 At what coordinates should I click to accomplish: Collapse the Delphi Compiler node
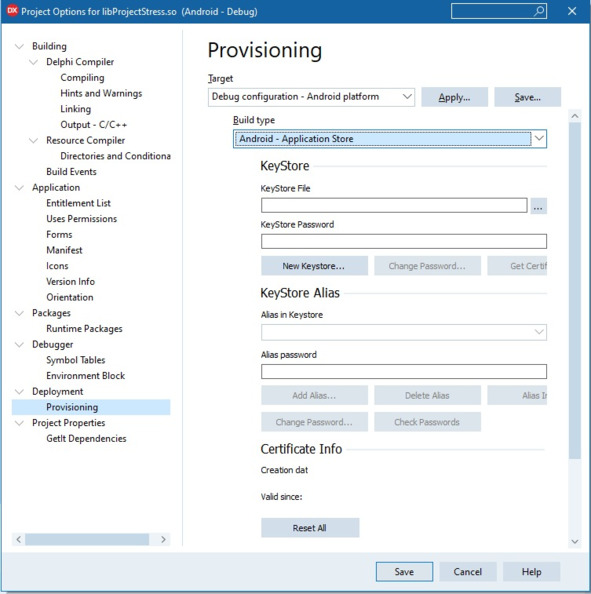click(33, 62)
